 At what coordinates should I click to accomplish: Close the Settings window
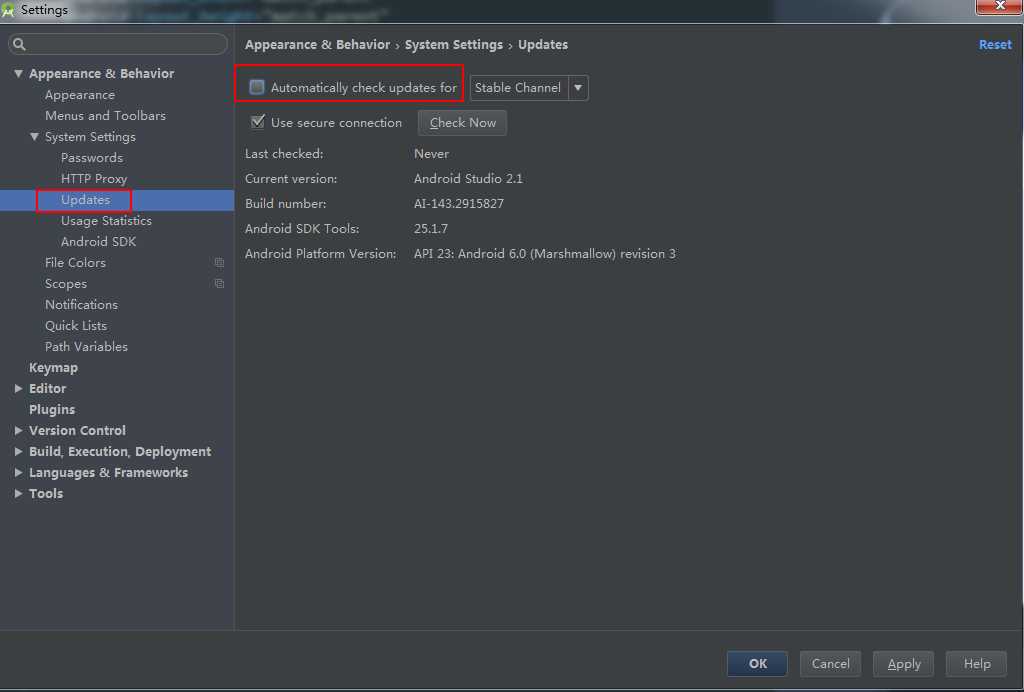click(999, 7)
